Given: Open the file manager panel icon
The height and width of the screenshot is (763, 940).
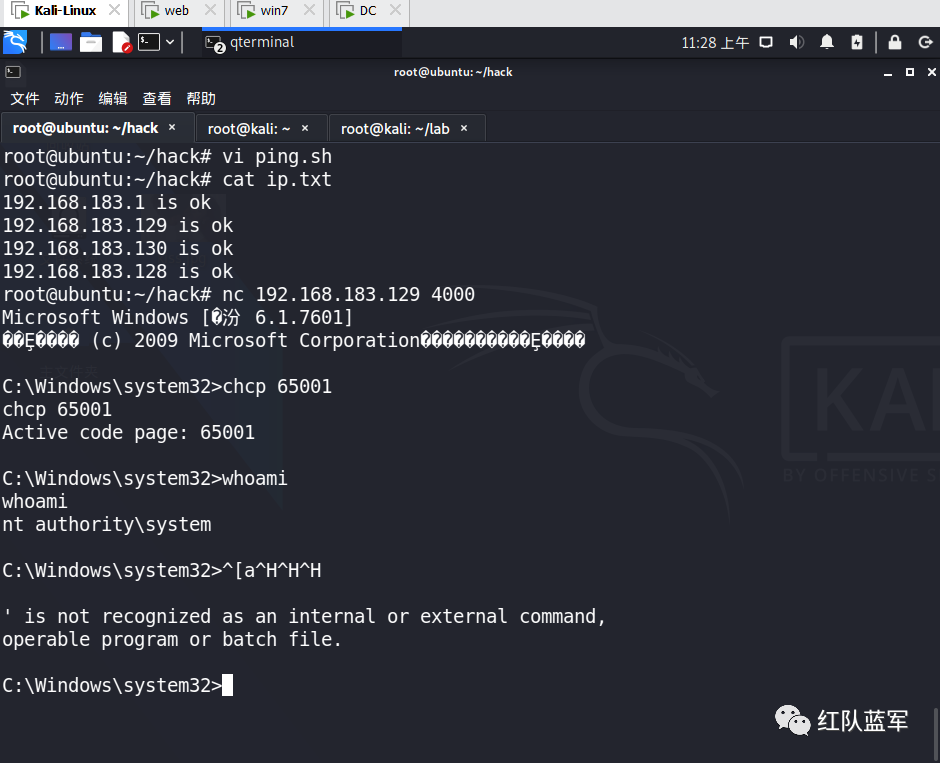Looking at the screenshot, I should (91, 43).
